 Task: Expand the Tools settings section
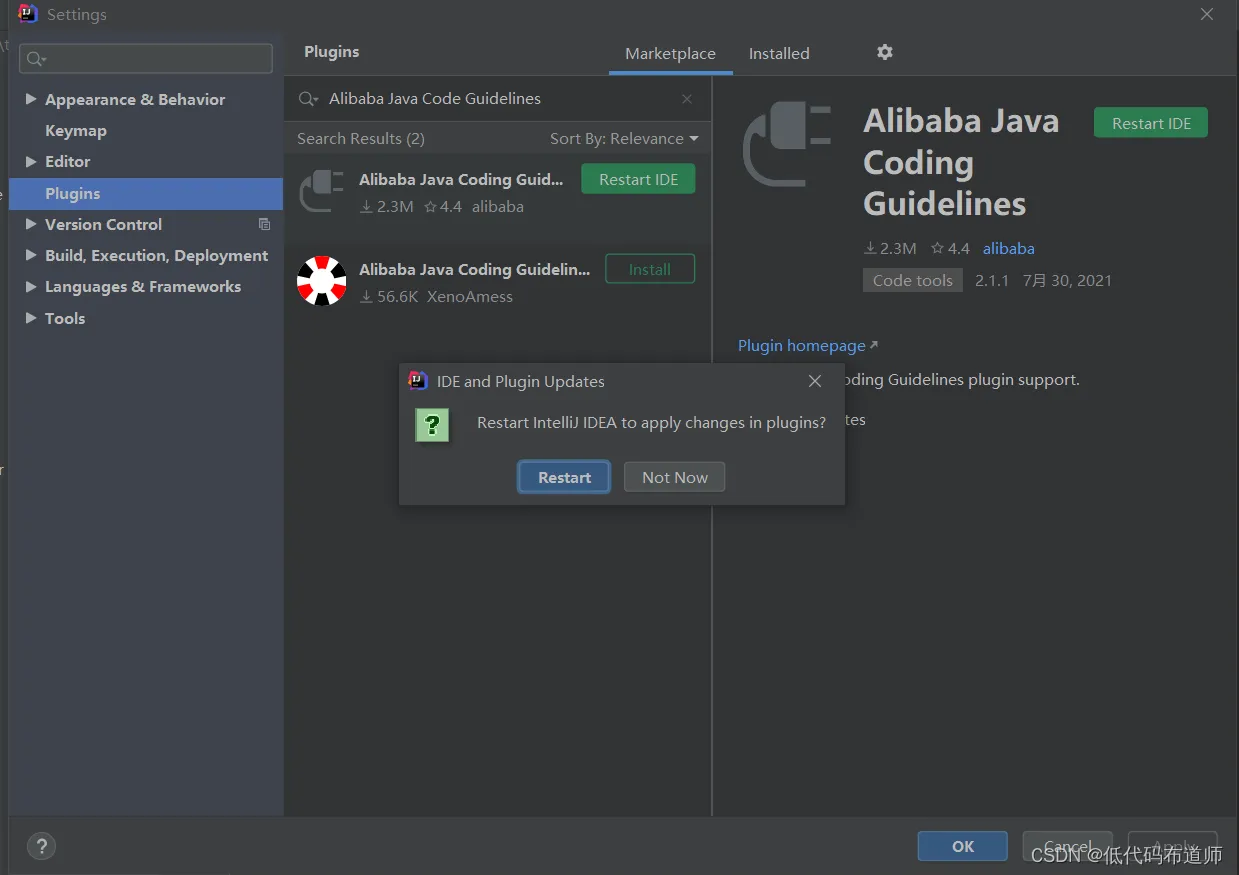(x=31, y=318)
